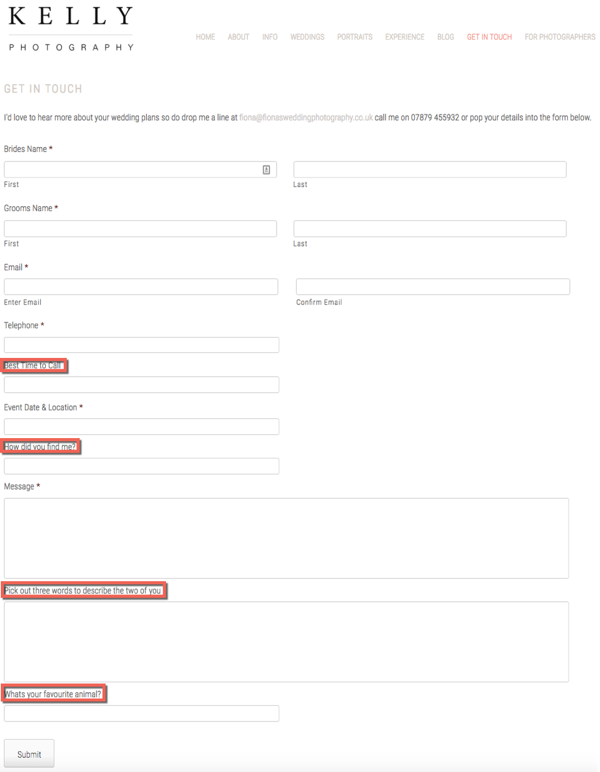Open FOR PHOTOGRAPHERS in the menu
600x772 pixels.
point(560,37)
